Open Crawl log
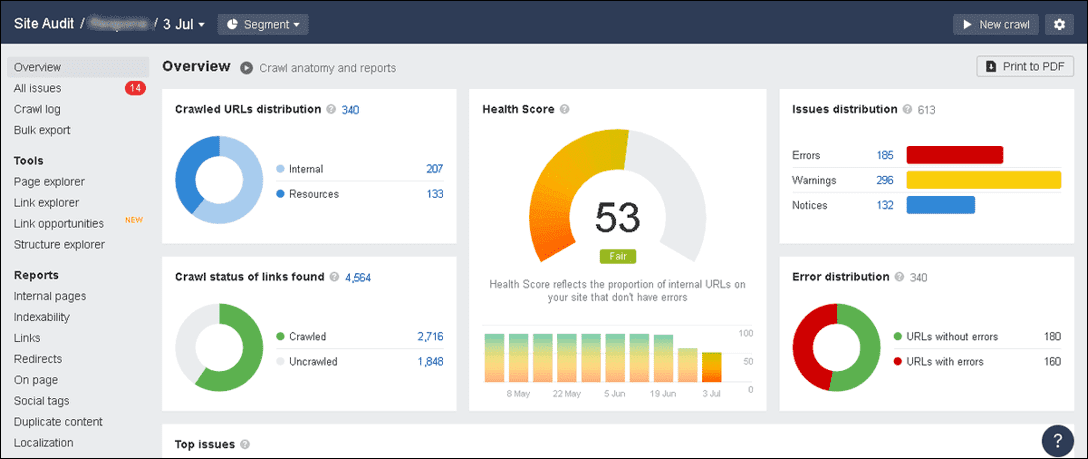 click(37, 109)
